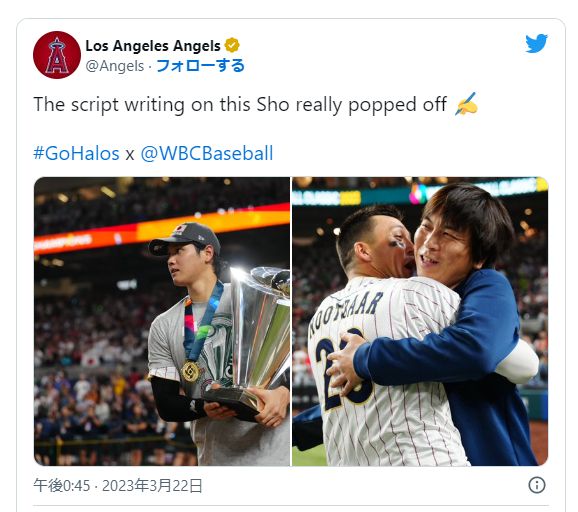Open the left photo of player holding trophy
This screenshot has height=512, width=578.
(x=162, y=321)
